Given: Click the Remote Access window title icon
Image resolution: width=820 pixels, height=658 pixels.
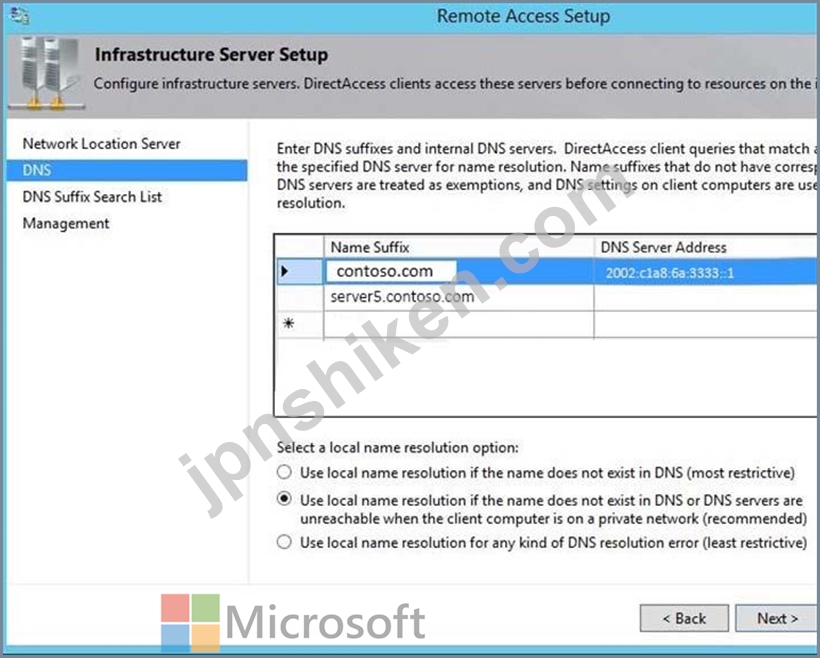Looking at the screenshot, I should [x=19, y=16].
